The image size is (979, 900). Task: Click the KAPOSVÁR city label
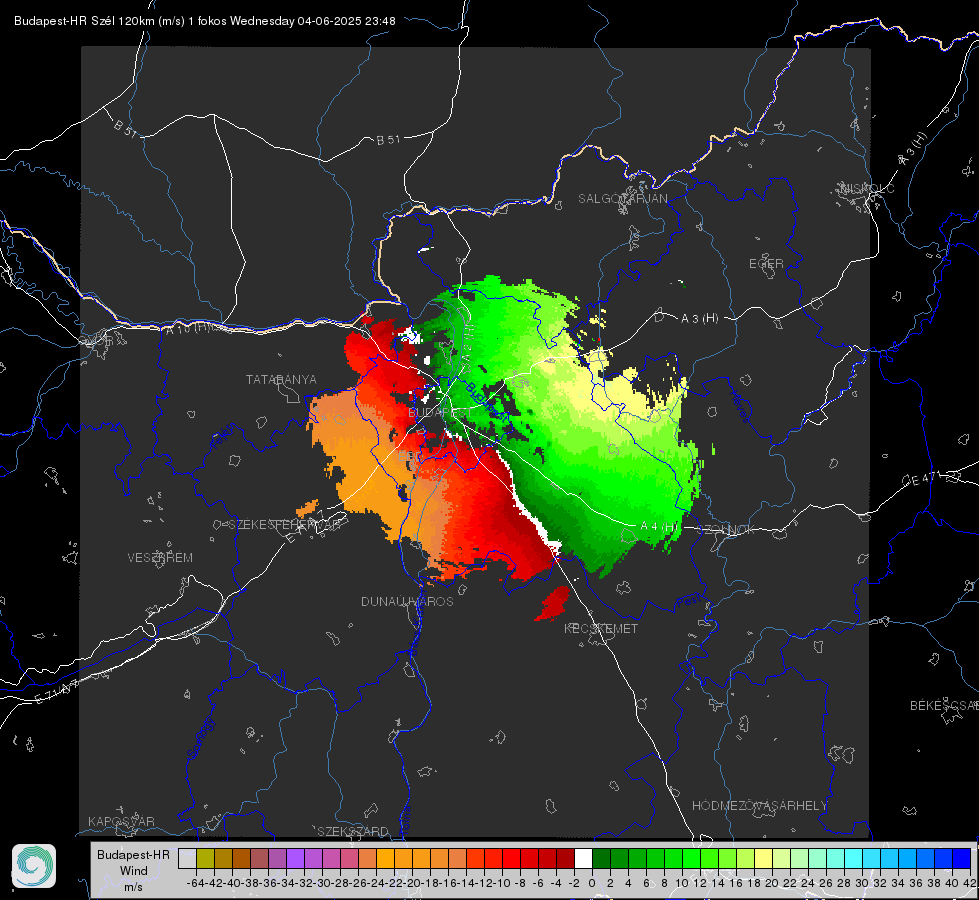121,821
